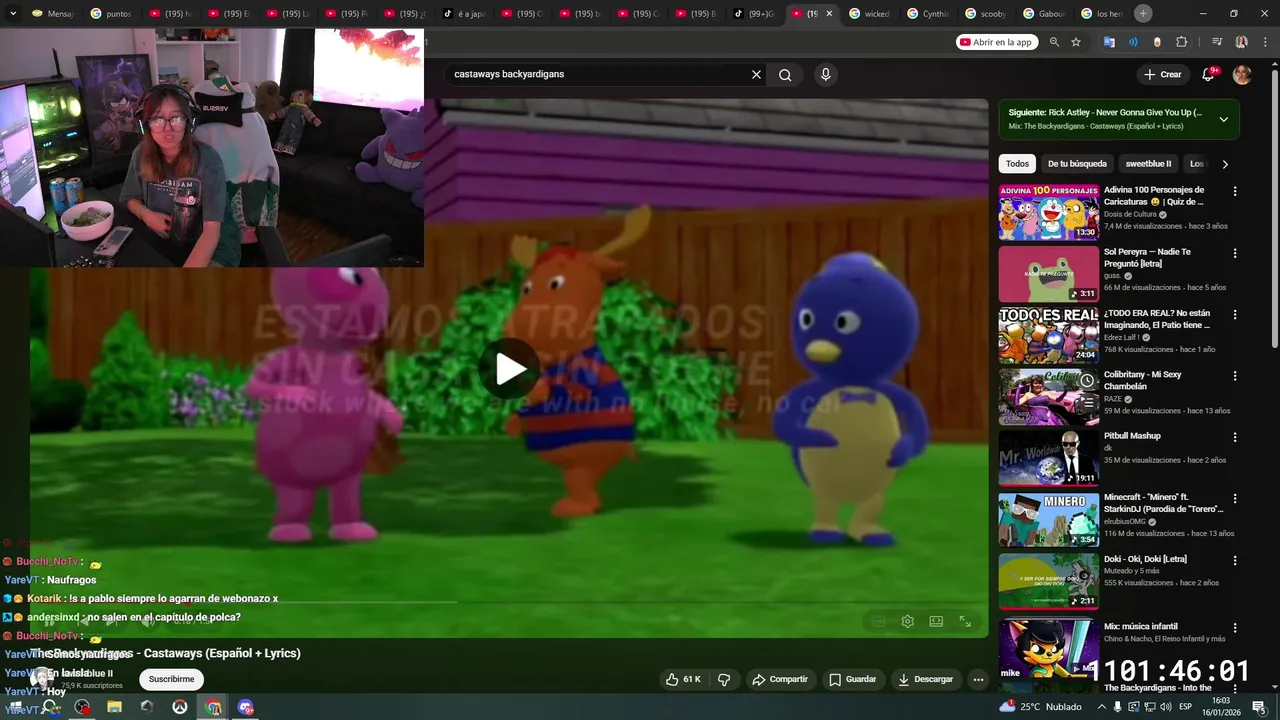Start voice search with the microphone
Screen dimensions: 1280x720
[x=825, y=74]
